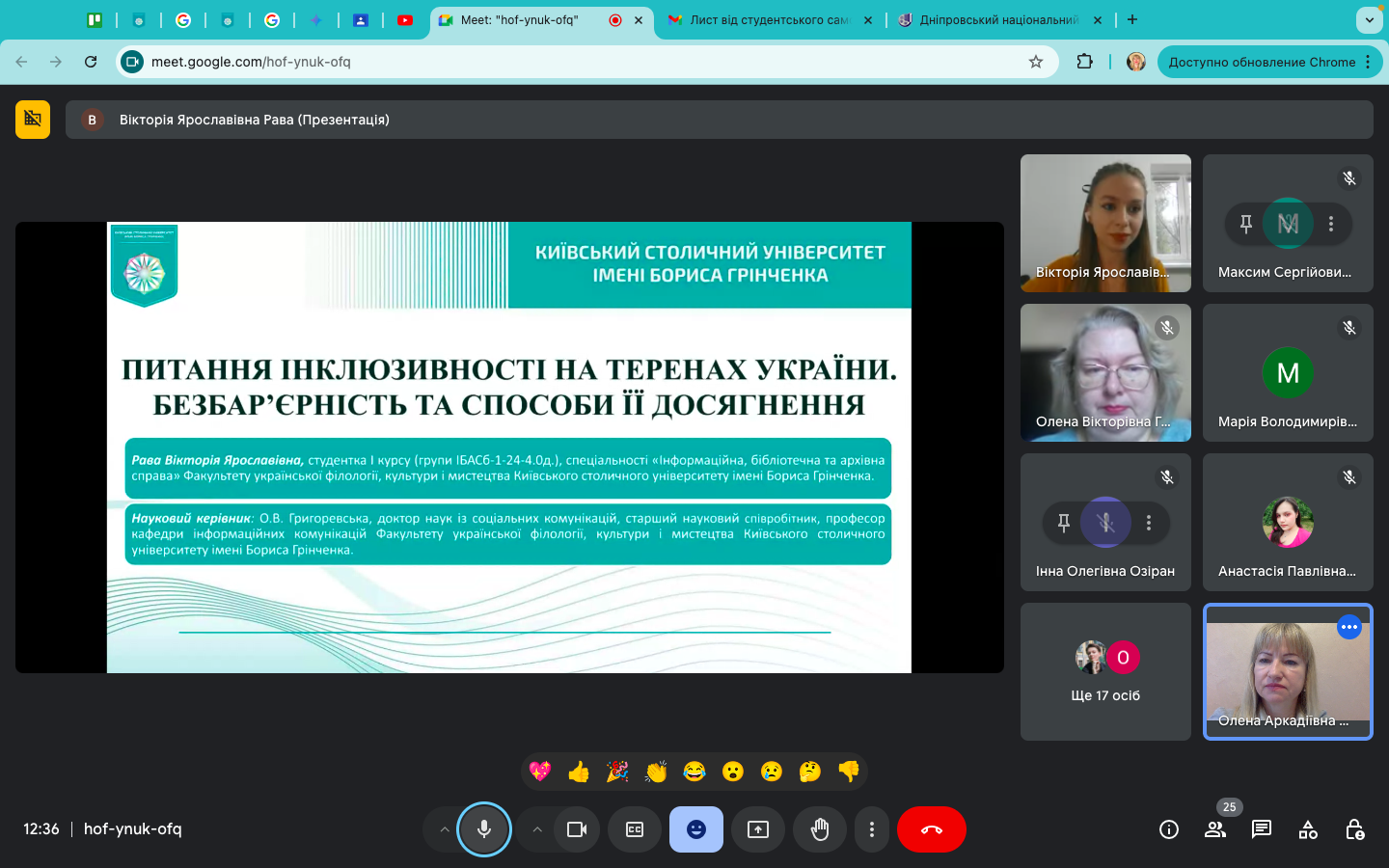Open the meeting details info icon
The width and height of the screenshot is (1389, 868).
(1169, 829)
